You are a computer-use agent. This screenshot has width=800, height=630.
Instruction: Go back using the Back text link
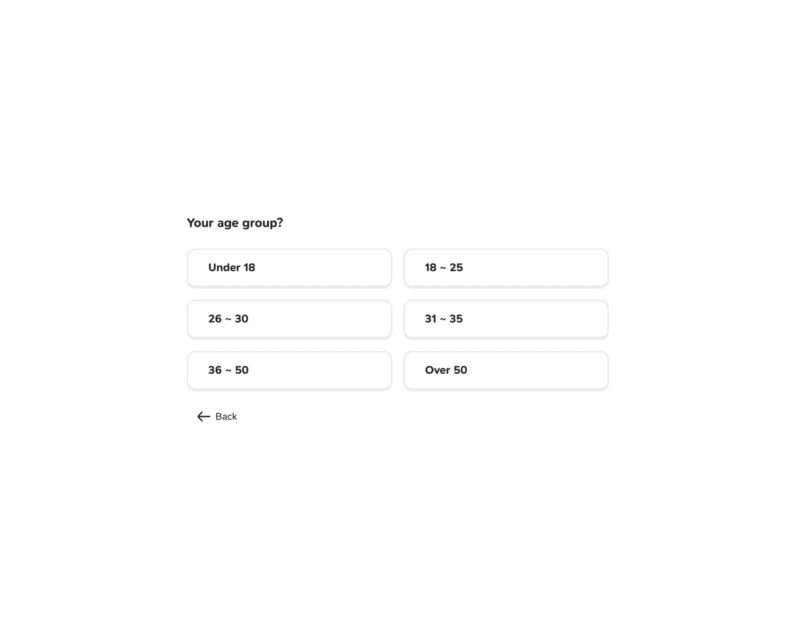(226, 417)
